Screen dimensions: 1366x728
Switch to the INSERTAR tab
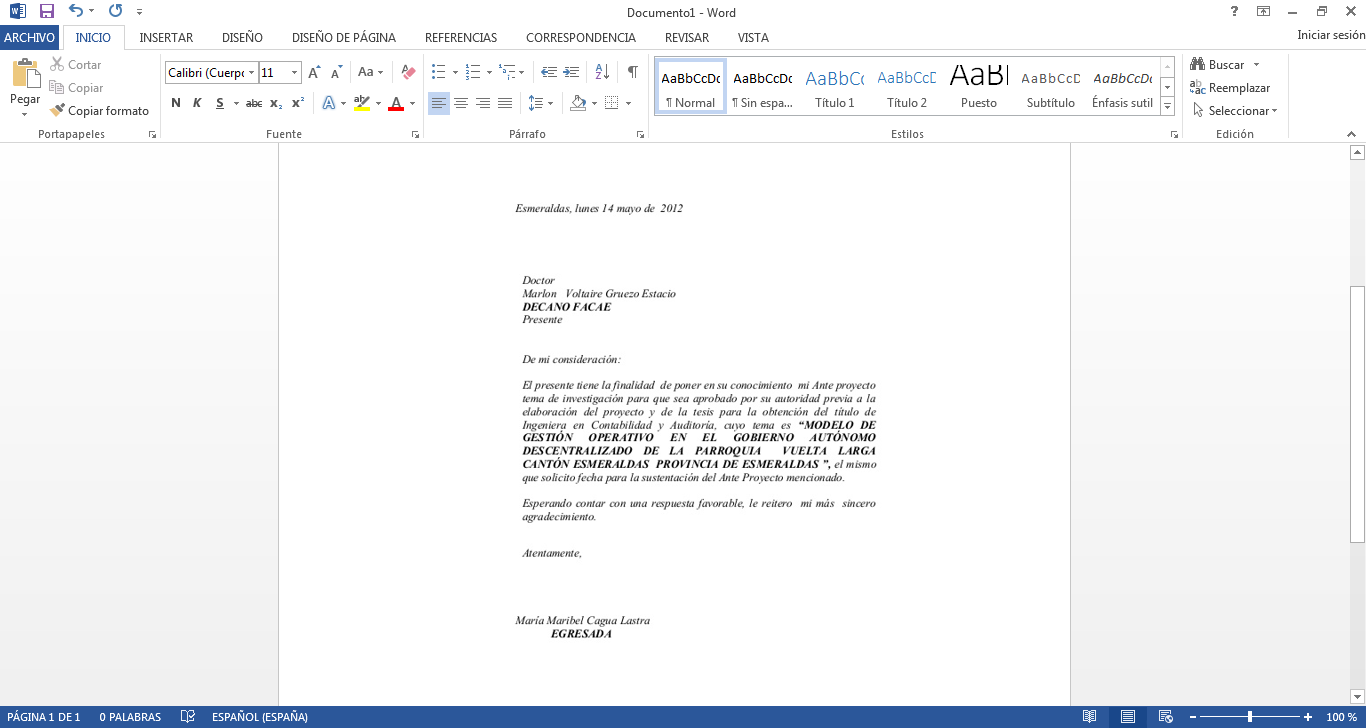tap(166, 37)
